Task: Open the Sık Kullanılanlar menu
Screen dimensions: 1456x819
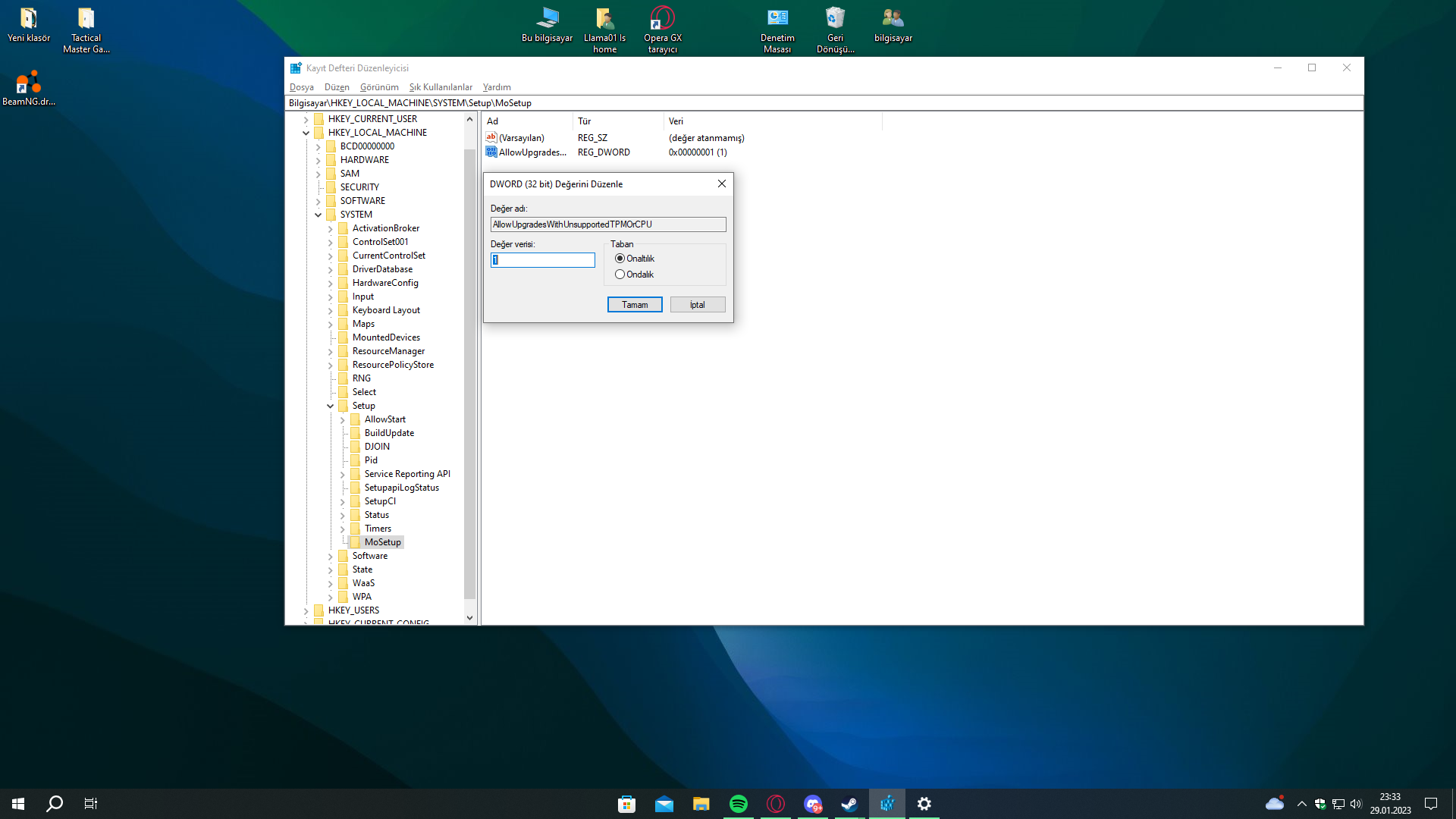Action: (x=441, y=87)
